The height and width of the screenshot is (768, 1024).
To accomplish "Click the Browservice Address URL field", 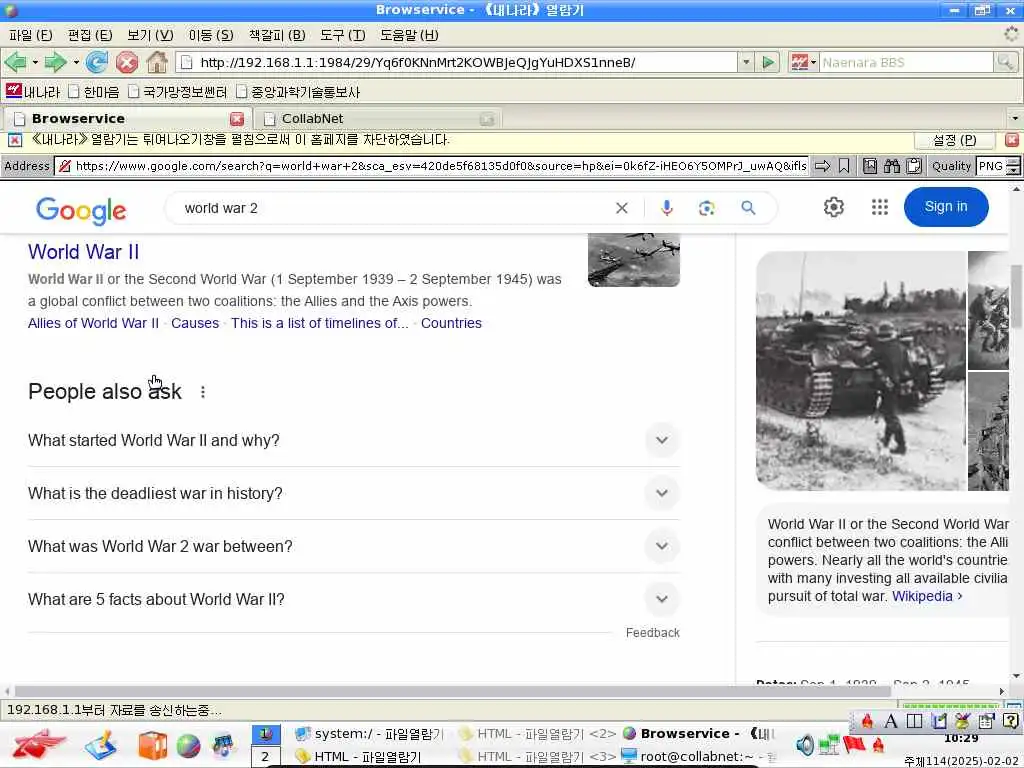I will (x=431, y=166).
